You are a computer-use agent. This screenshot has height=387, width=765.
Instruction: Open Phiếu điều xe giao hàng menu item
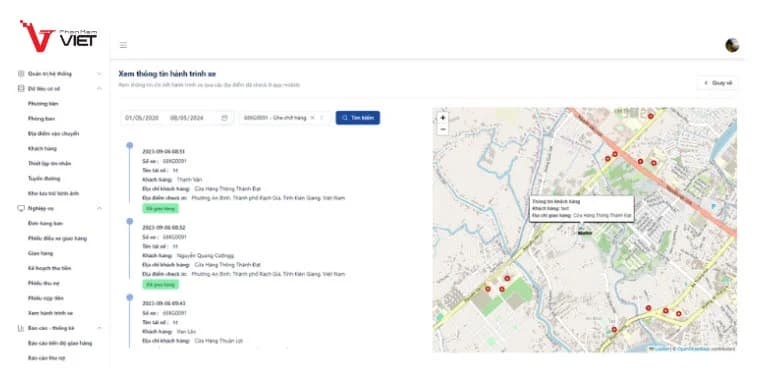57,238
